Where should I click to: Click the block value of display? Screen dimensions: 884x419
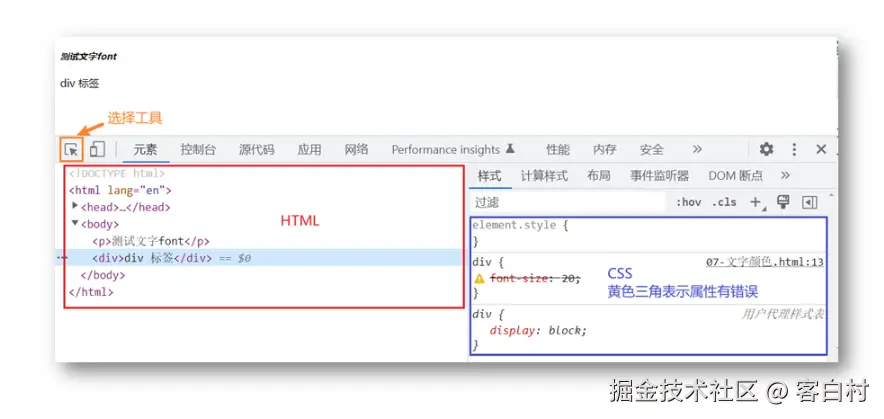pos(565,330)
